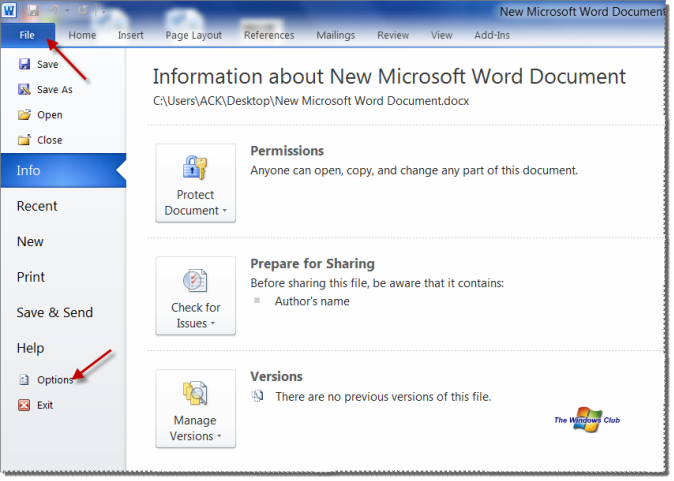The width and height of the screenshot is (674, 481).
Task: Choose Exit in the Backstage menu
Action: click(45, 405)
